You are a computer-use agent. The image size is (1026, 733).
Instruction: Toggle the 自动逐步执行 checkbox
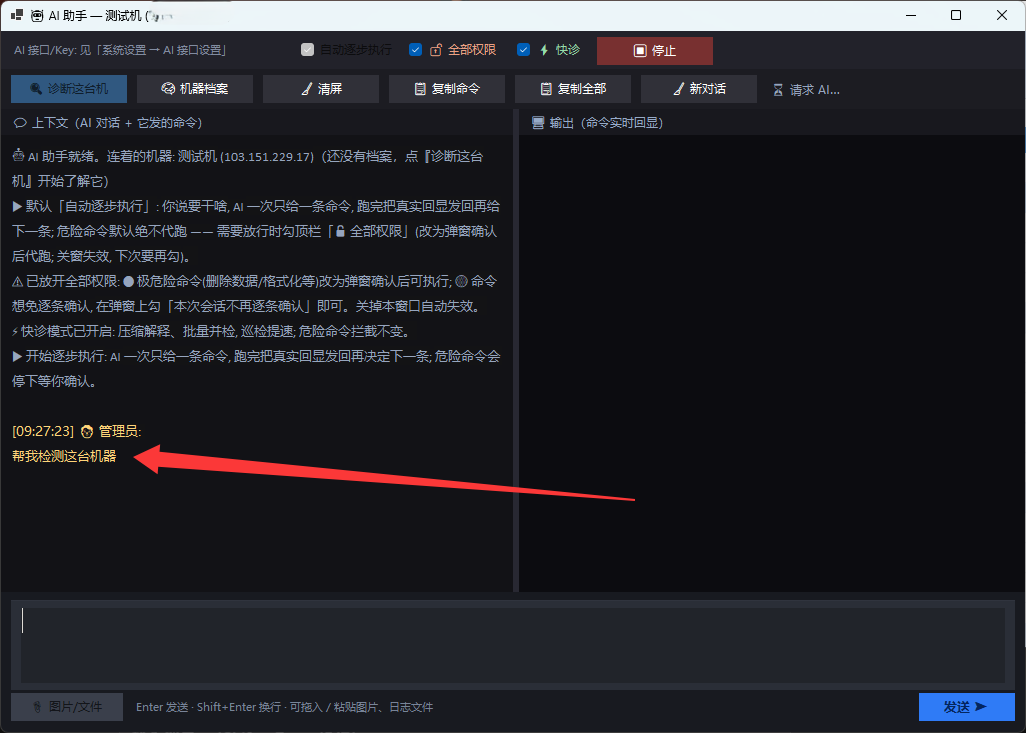[308, 50]
